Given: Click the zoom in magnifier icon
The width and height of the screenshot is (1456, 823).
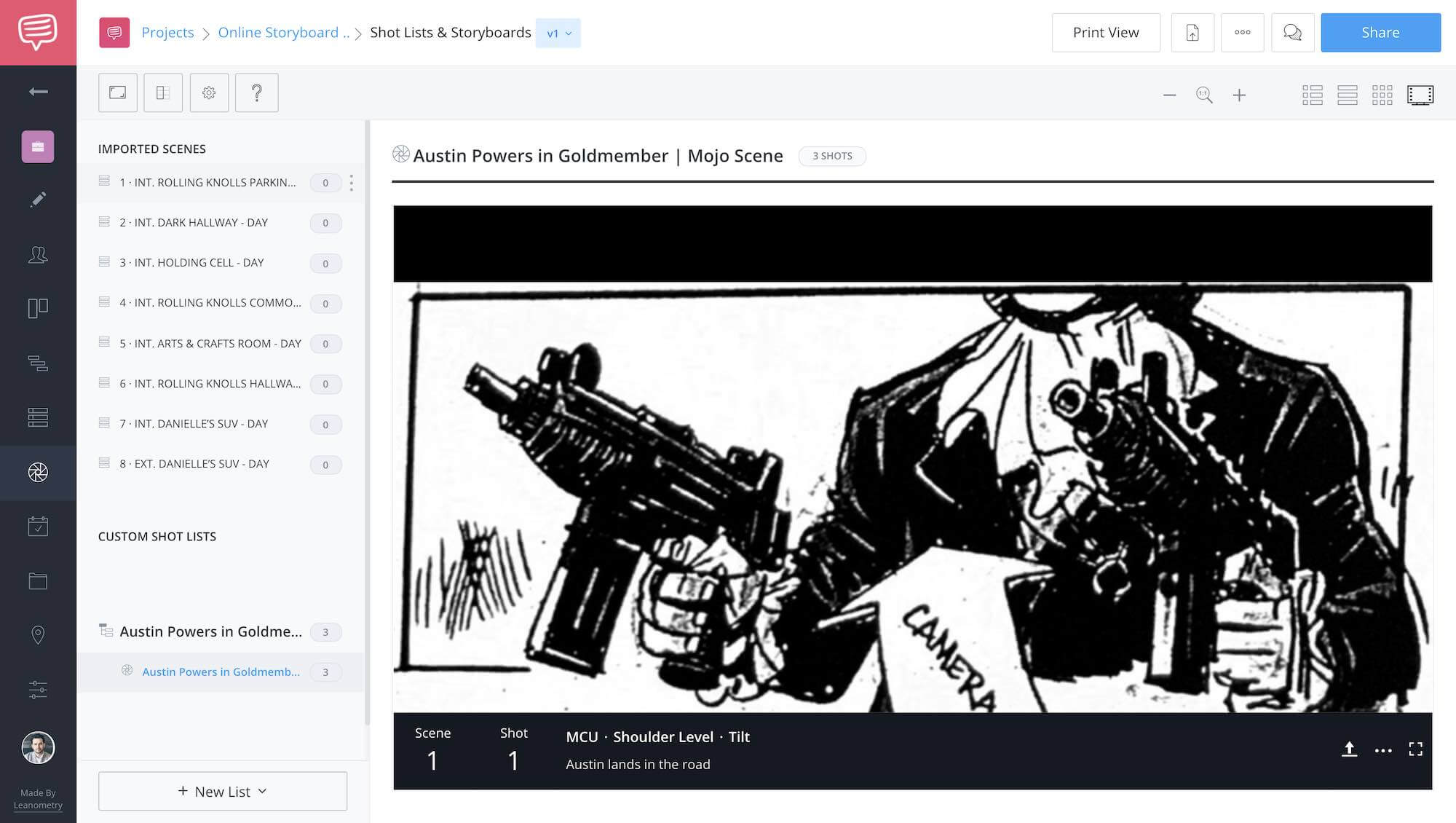Looking at the screenshot, I should click(1238, 94).
